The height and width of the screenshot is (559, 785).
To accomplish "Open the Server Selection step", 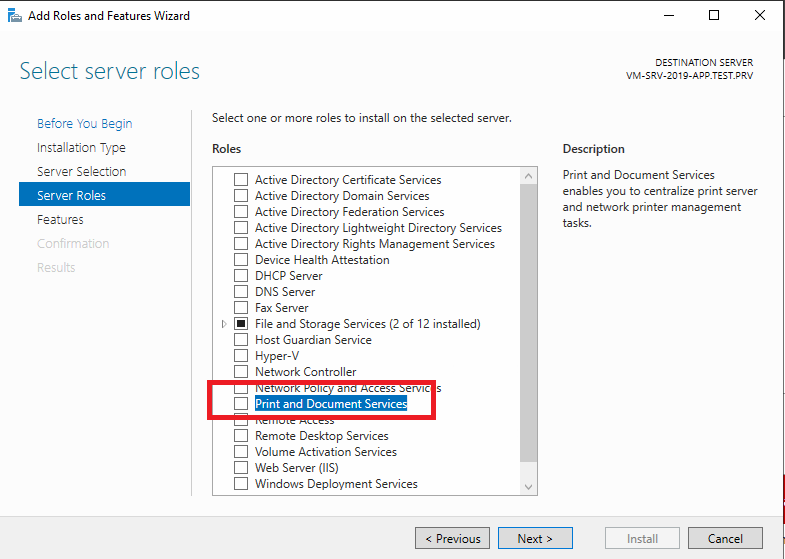I will tap(82, 172).
